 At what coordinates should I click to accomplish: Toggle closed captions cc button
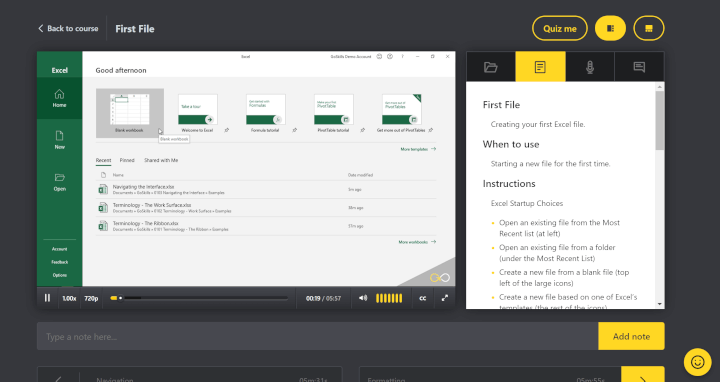pos(422,298)
